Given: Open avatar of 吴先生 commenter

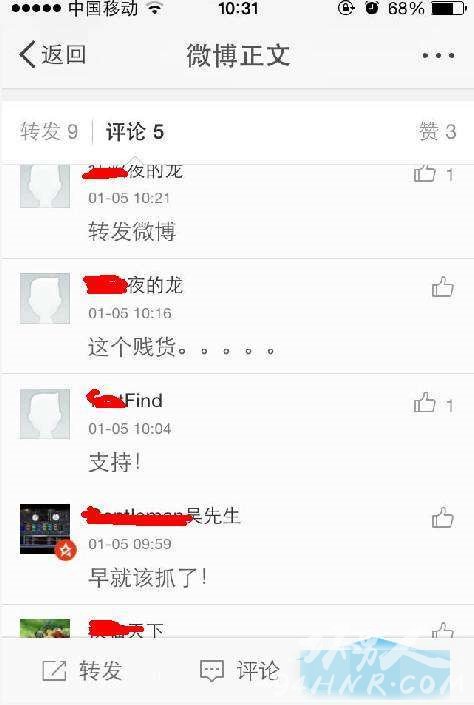Looking at the screenshot, I should pyautogui.click(x=45, y=529).
